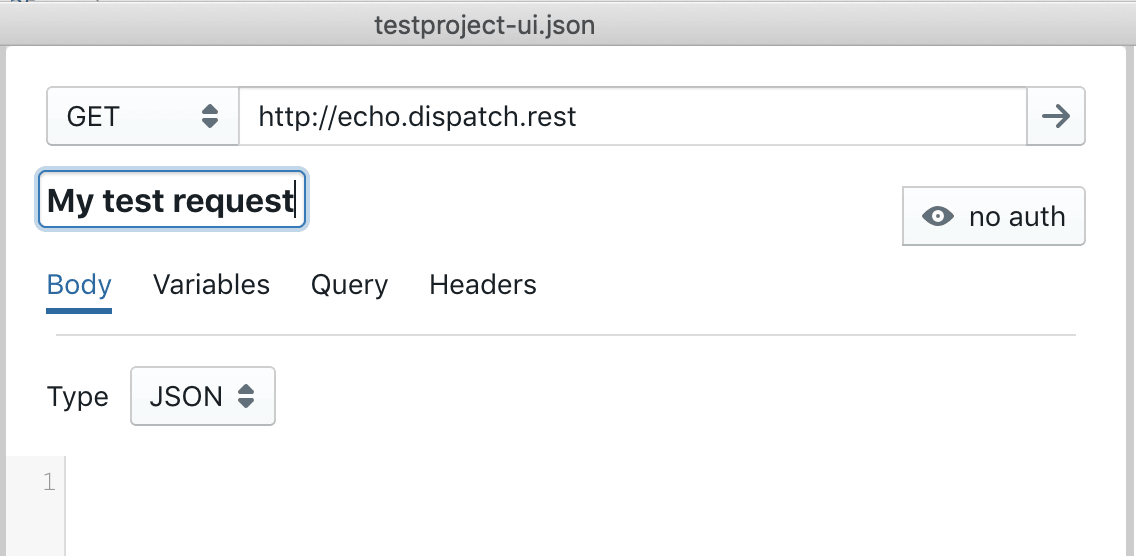Click the testproject-ui.json window title
This screenshot has width=1136, height=556.
tap(484, 25)
